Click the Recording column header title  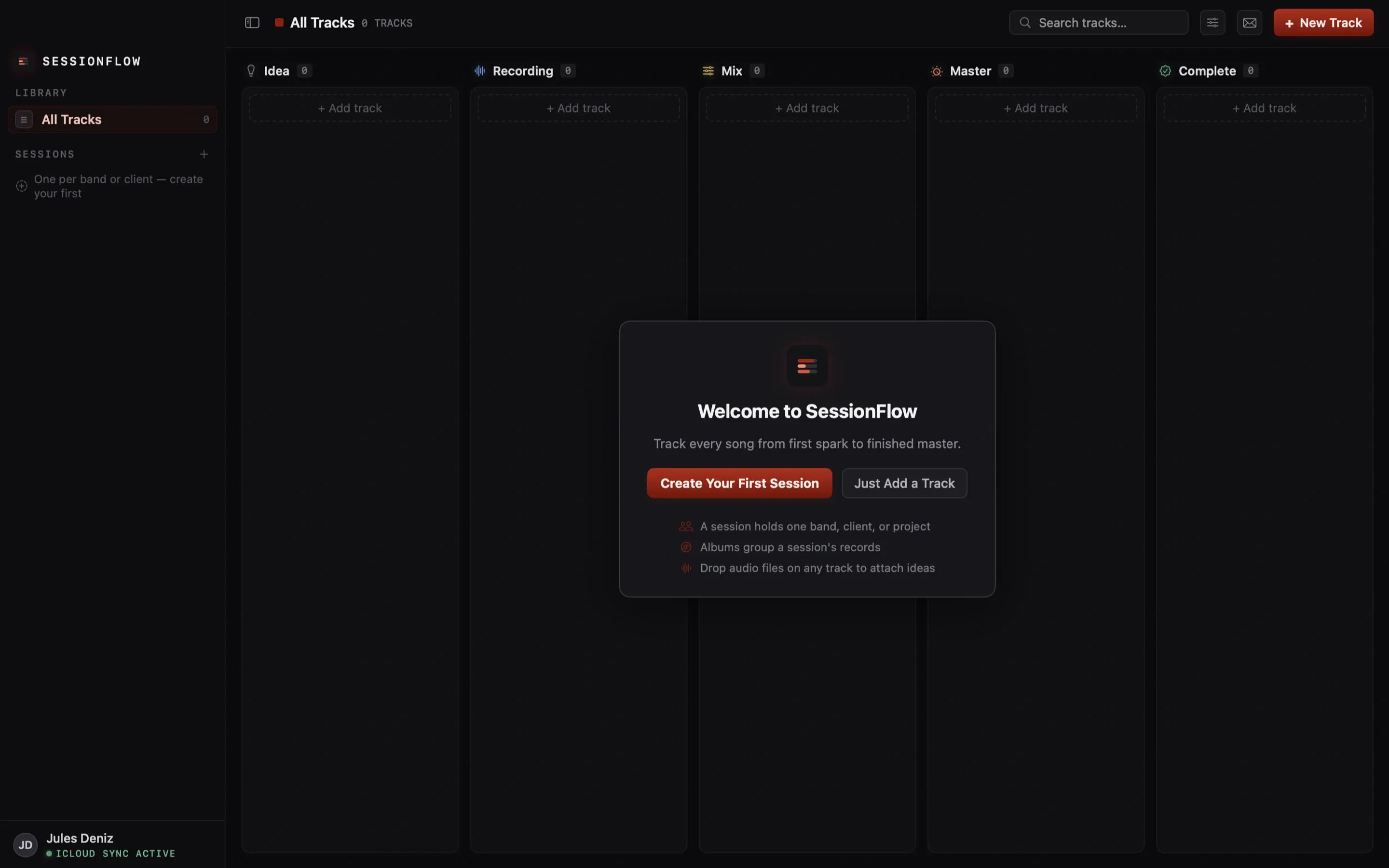[x=522, y=70]
